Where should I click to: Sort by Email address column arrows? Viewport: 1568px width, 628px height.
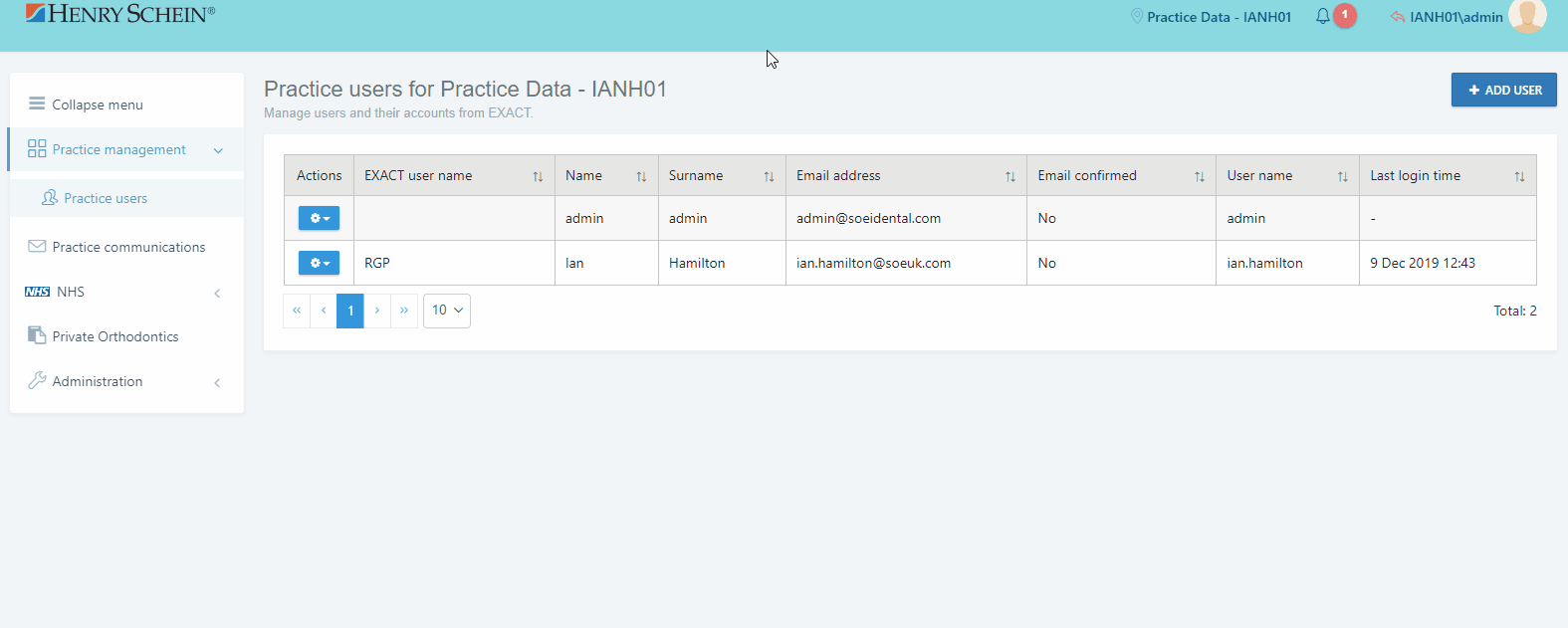pyautogui.click(x=1009, y=176)
